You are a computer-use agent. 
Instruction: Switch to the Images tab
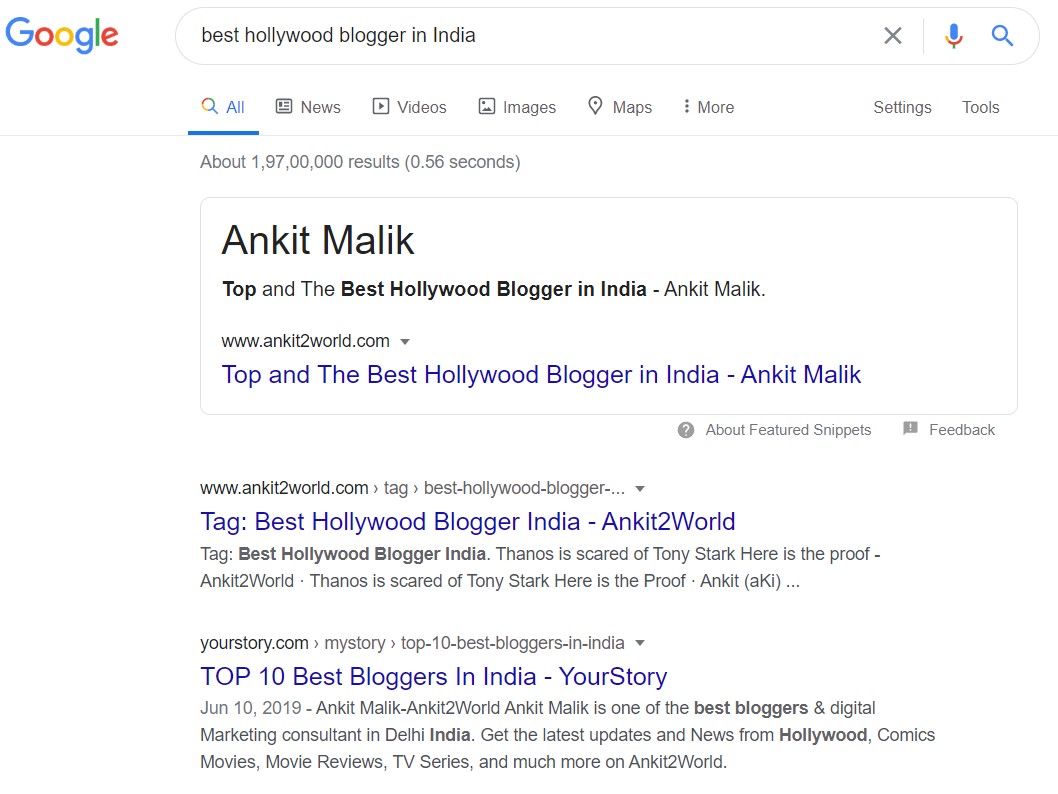pyautogui.click(x=517, y=107)
